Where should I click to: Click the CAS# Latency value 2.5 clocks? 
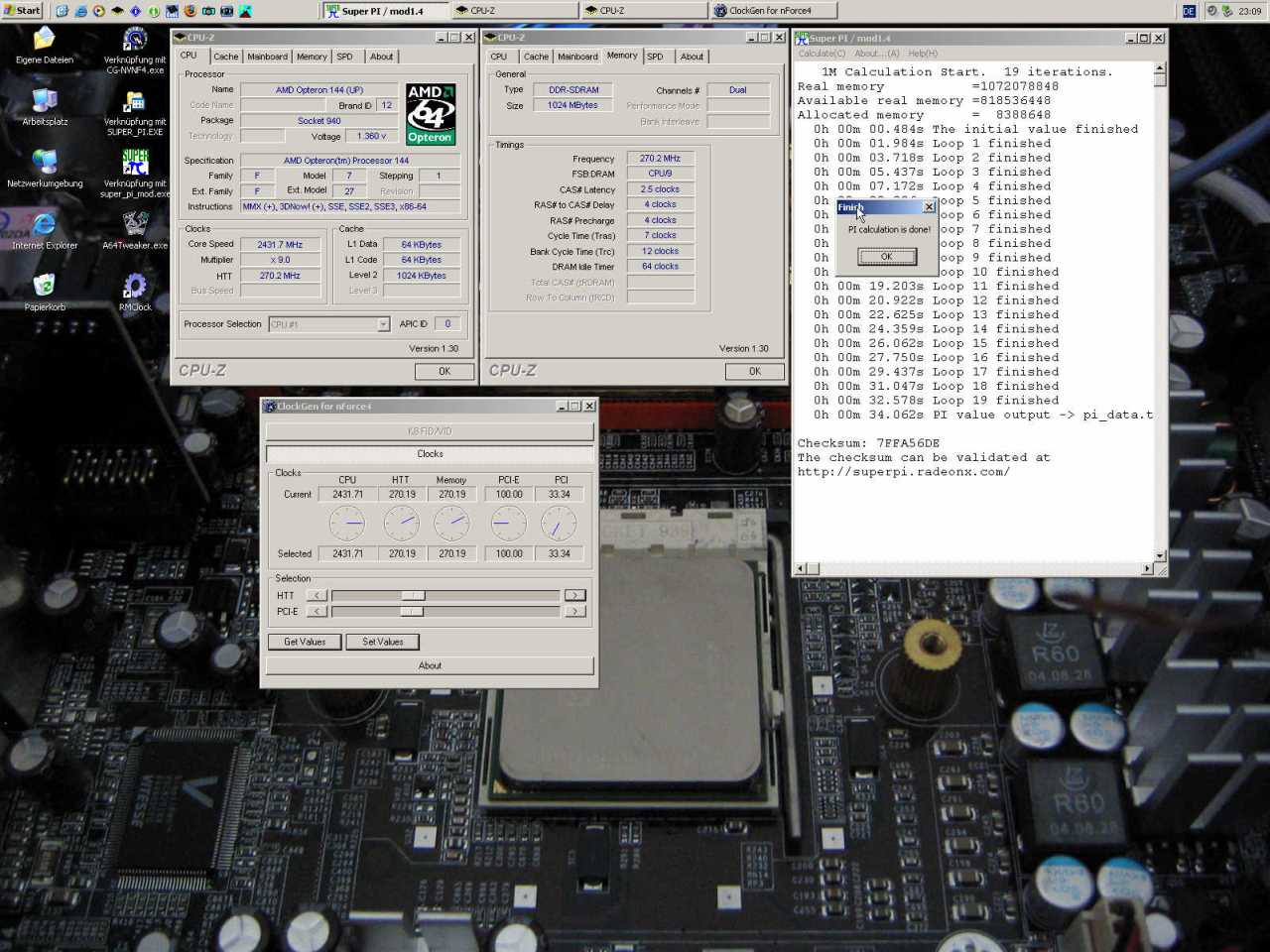(660, 189)
